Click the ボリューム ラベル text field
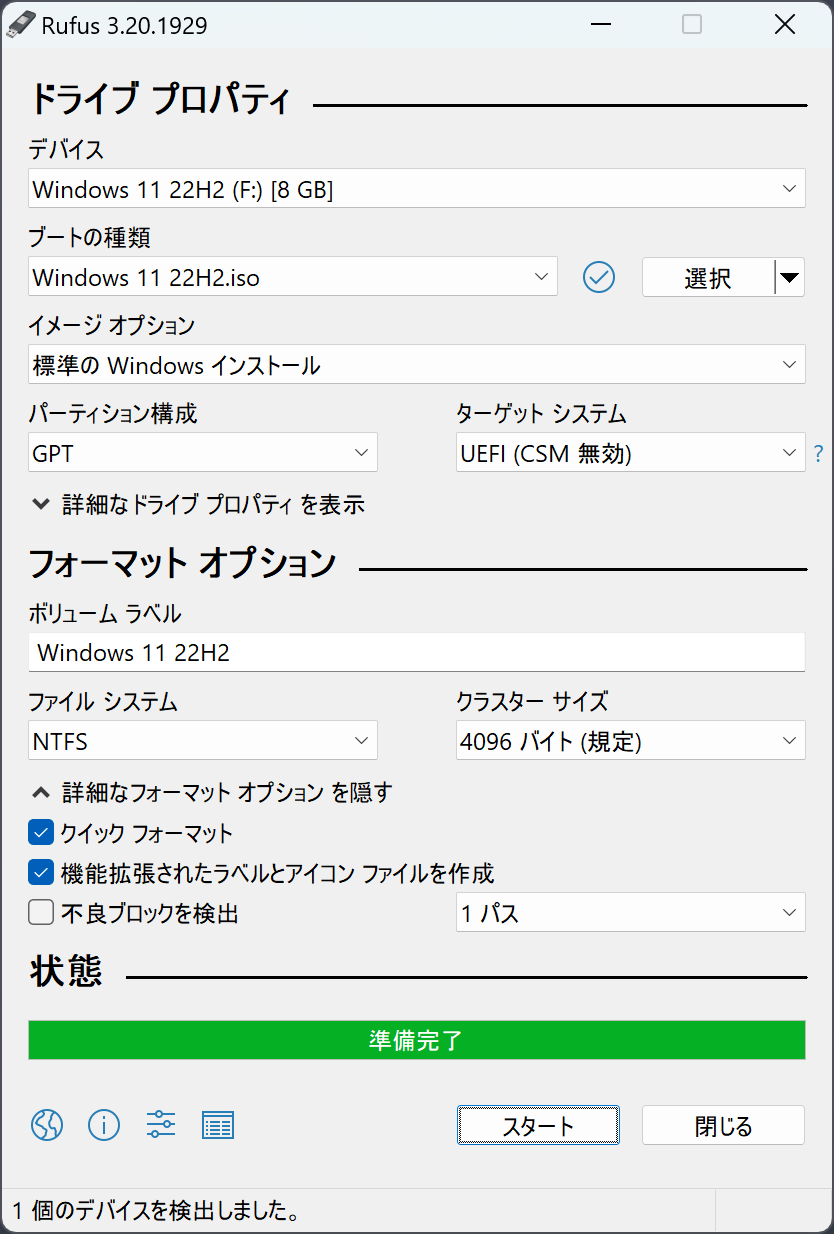Viewport: 834px width, 1234px height. [417, 652]
